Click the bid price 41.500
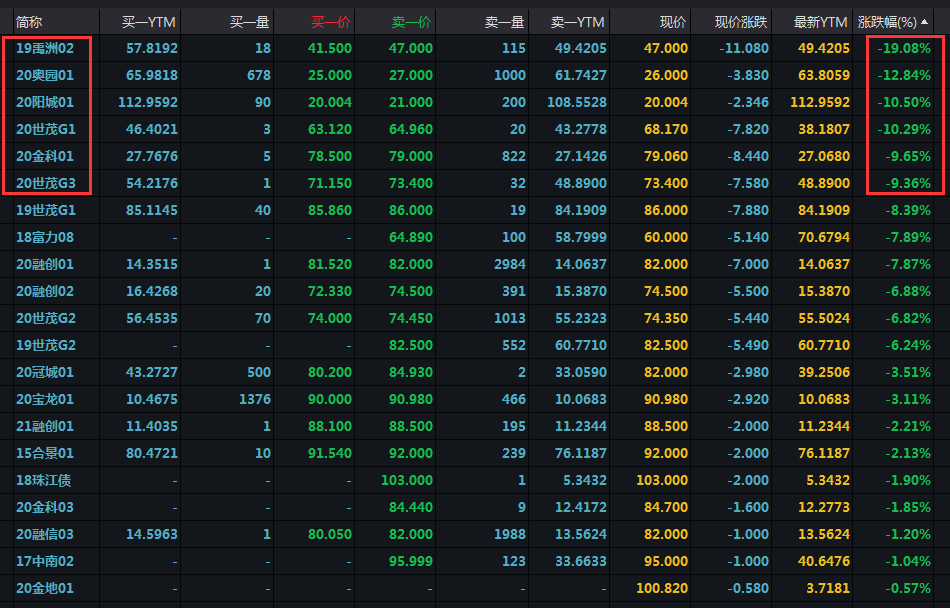 tap(330, 48)
